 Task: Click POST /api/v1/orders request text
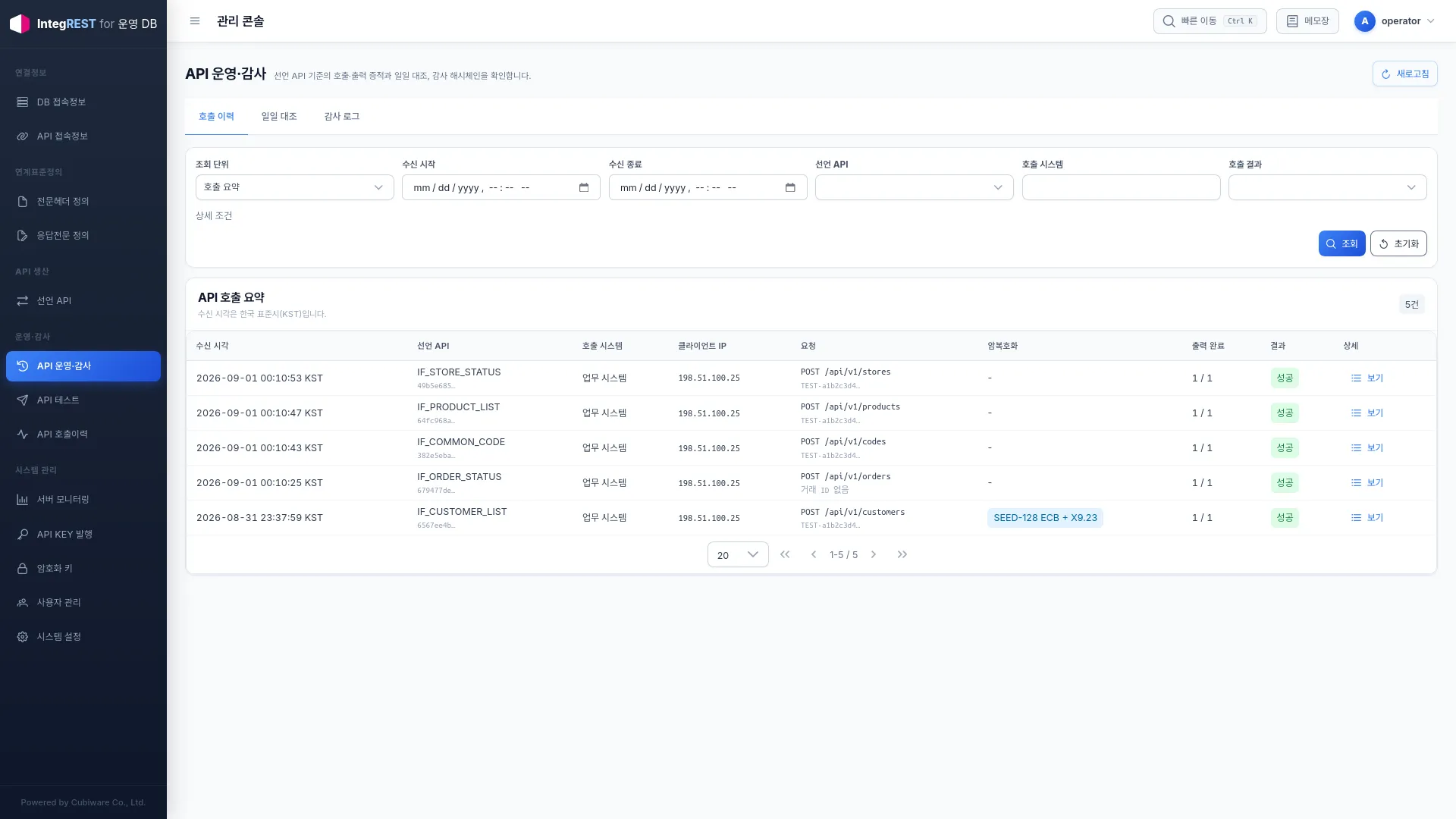tap(846, 476)
